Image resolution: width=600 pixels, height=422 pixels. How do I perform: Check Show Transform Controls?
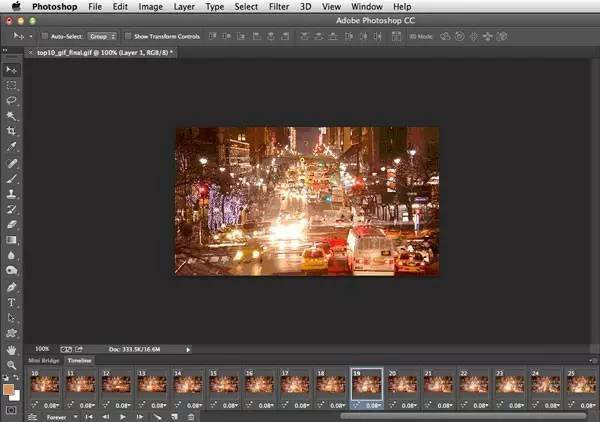tap(127, 36)
